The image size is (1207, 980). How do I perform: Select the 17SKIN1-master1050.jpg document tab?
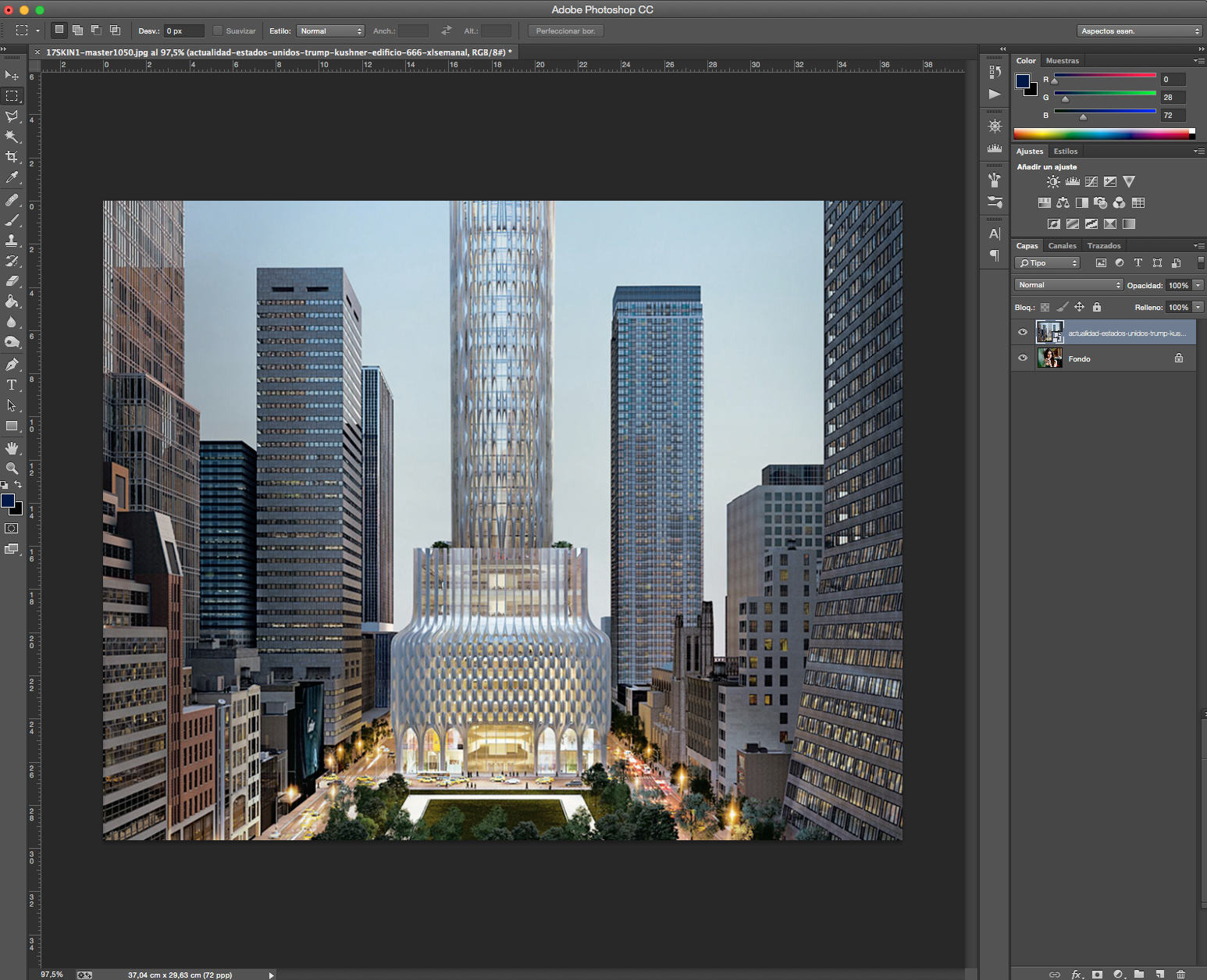click(x=279, y=52)
